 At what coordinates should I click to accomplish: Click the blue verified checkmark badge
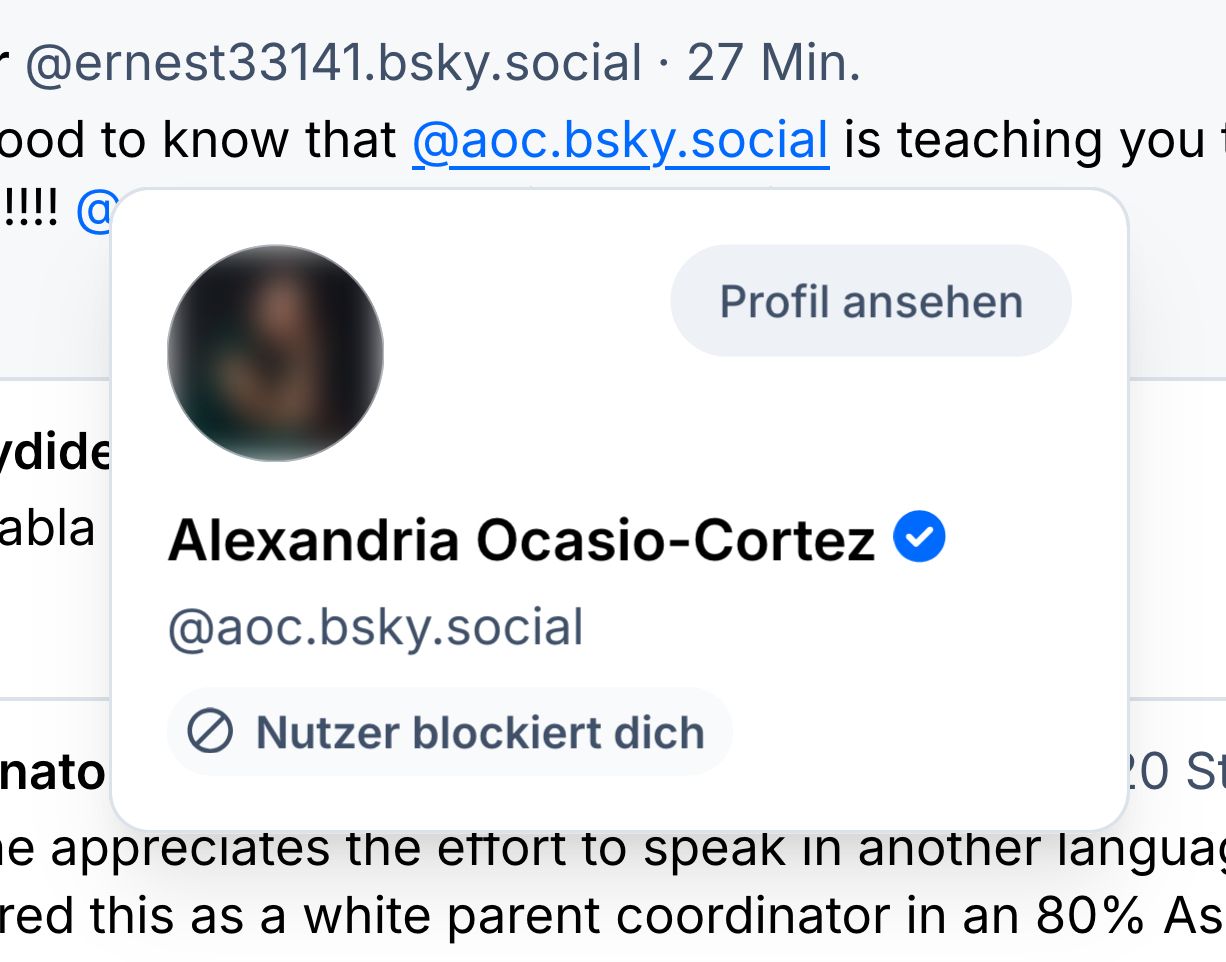point(919,537)
